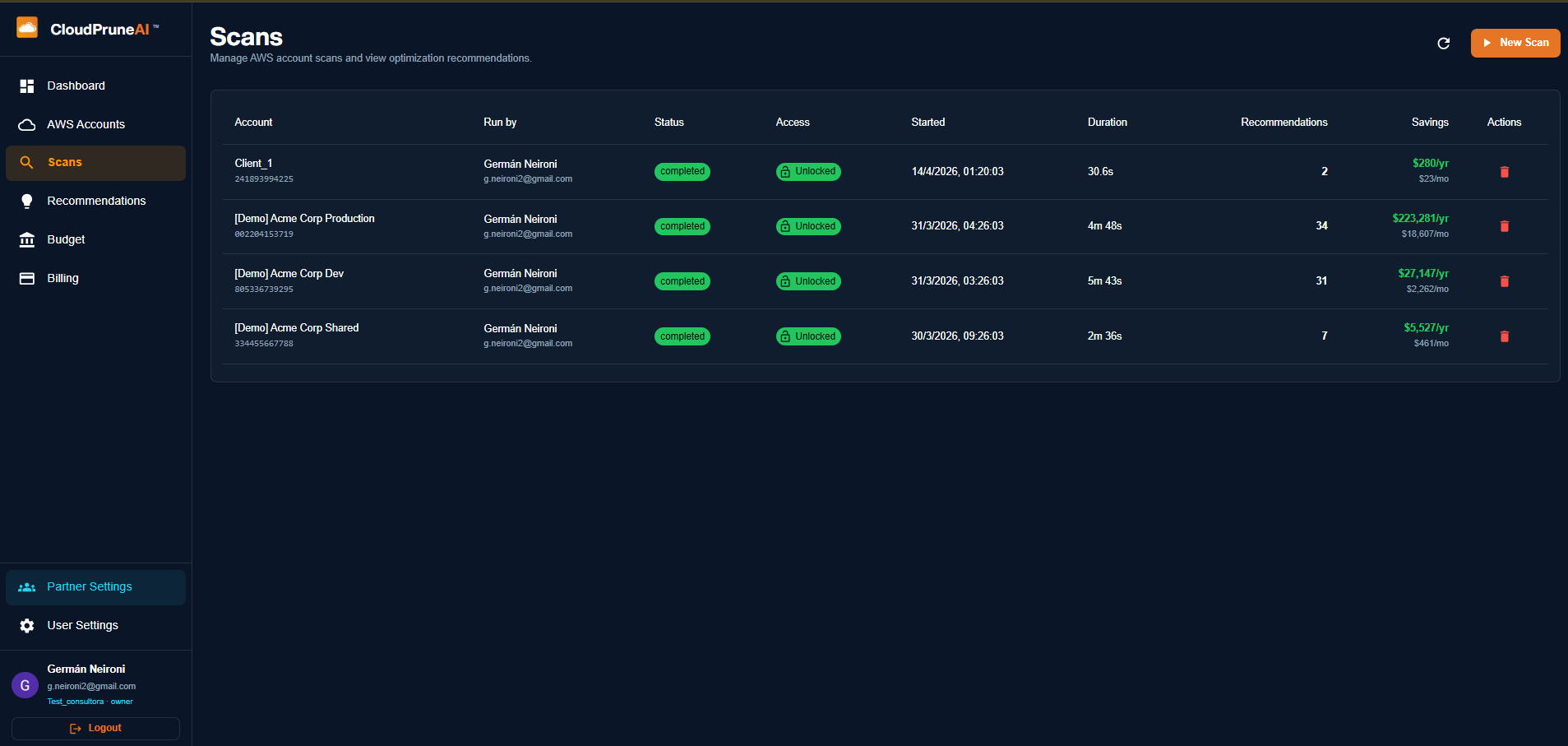
Task: Click the CloudPruneAI logo icon
Action: [x=27, y=28]
